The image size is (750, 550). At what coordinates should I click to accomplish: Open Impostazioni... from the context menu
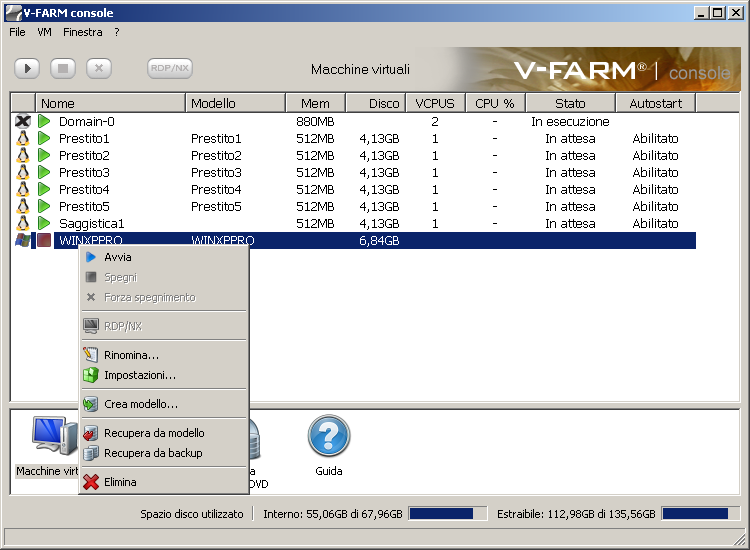click(x=164, y=375)
